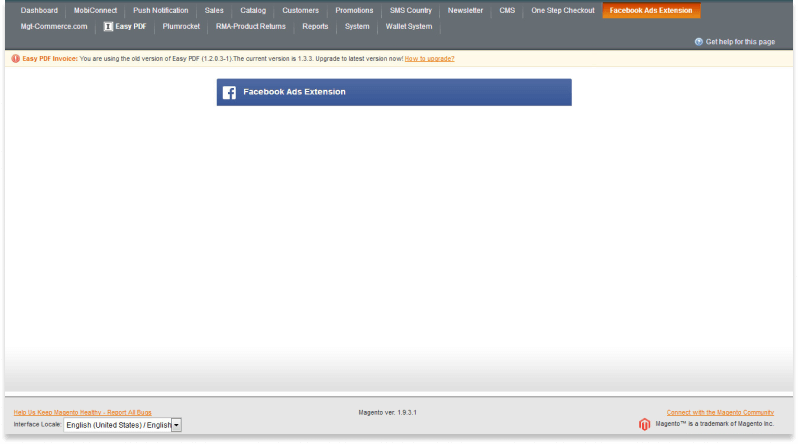Click the Facebook Ads Extension banner title
The height and width of the screenshot is (444, 798).
[294, 92]
